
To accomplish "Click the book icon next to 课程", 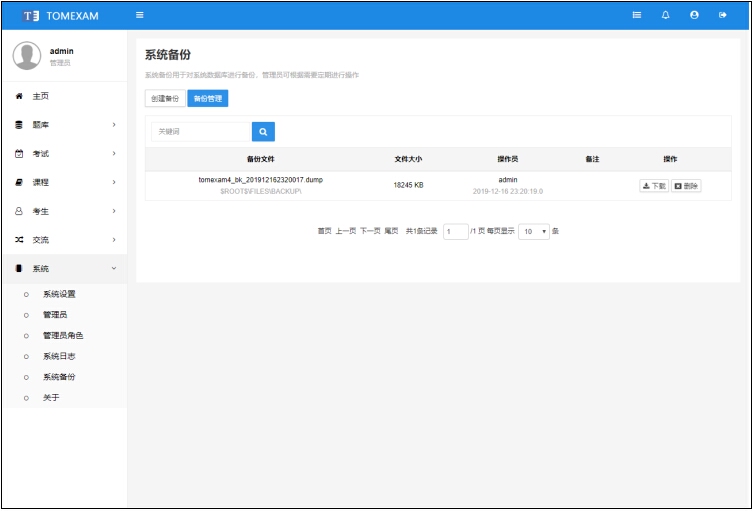I will (19, 182).
